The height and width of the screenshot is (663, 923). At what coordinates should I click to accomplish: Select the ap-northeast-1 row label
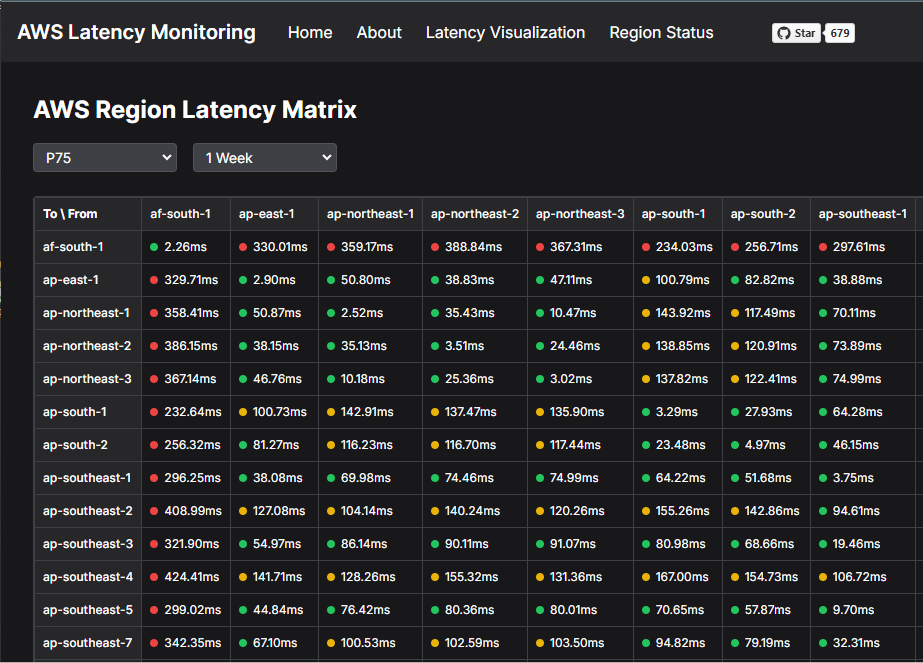pyautogui.click(x=86, y=313)
